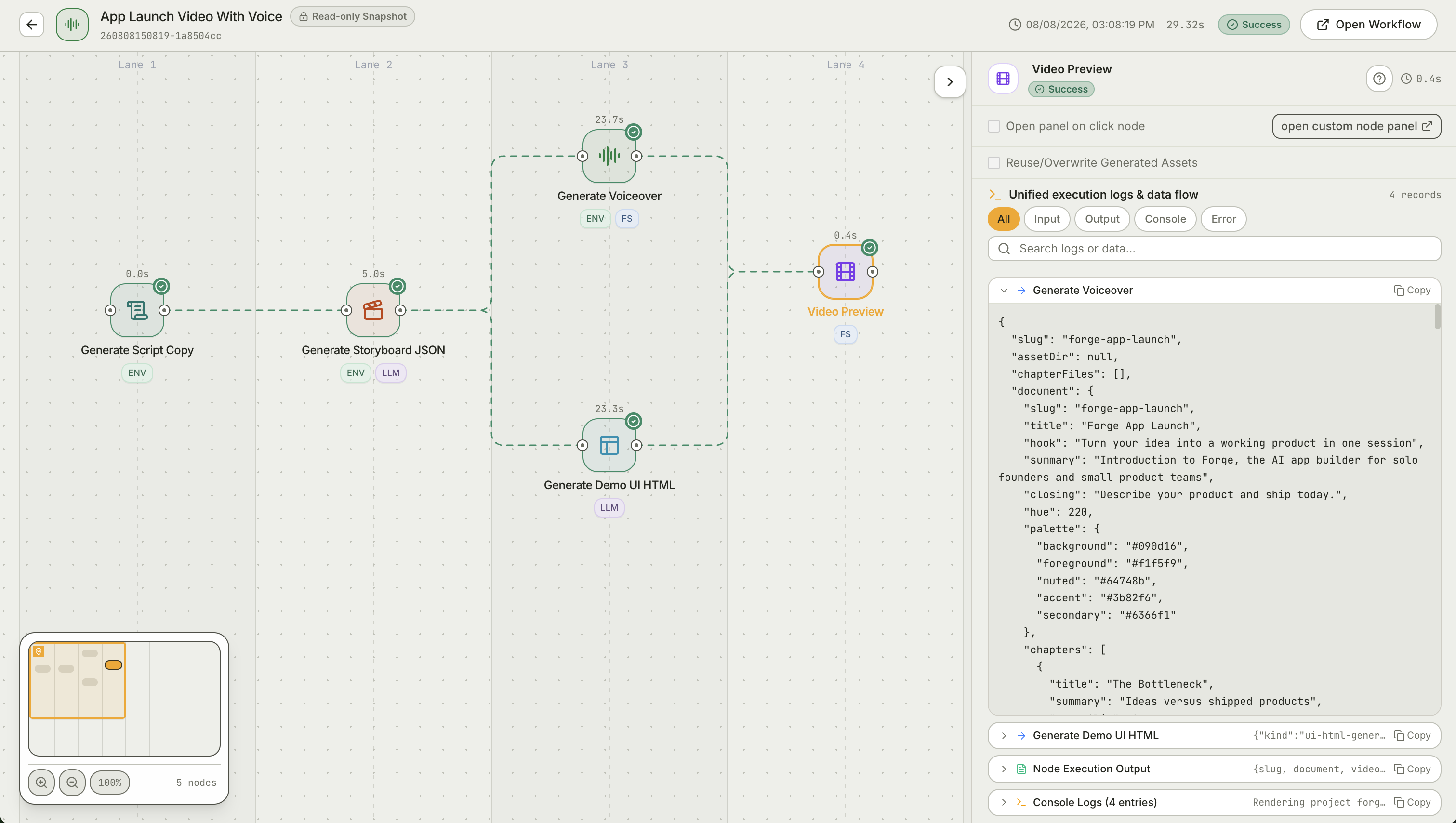Screen dimensions: 1456x823
Task: Enable Open panel on click node checkbox
Action: pyautogui.click(x=993, y=126)
